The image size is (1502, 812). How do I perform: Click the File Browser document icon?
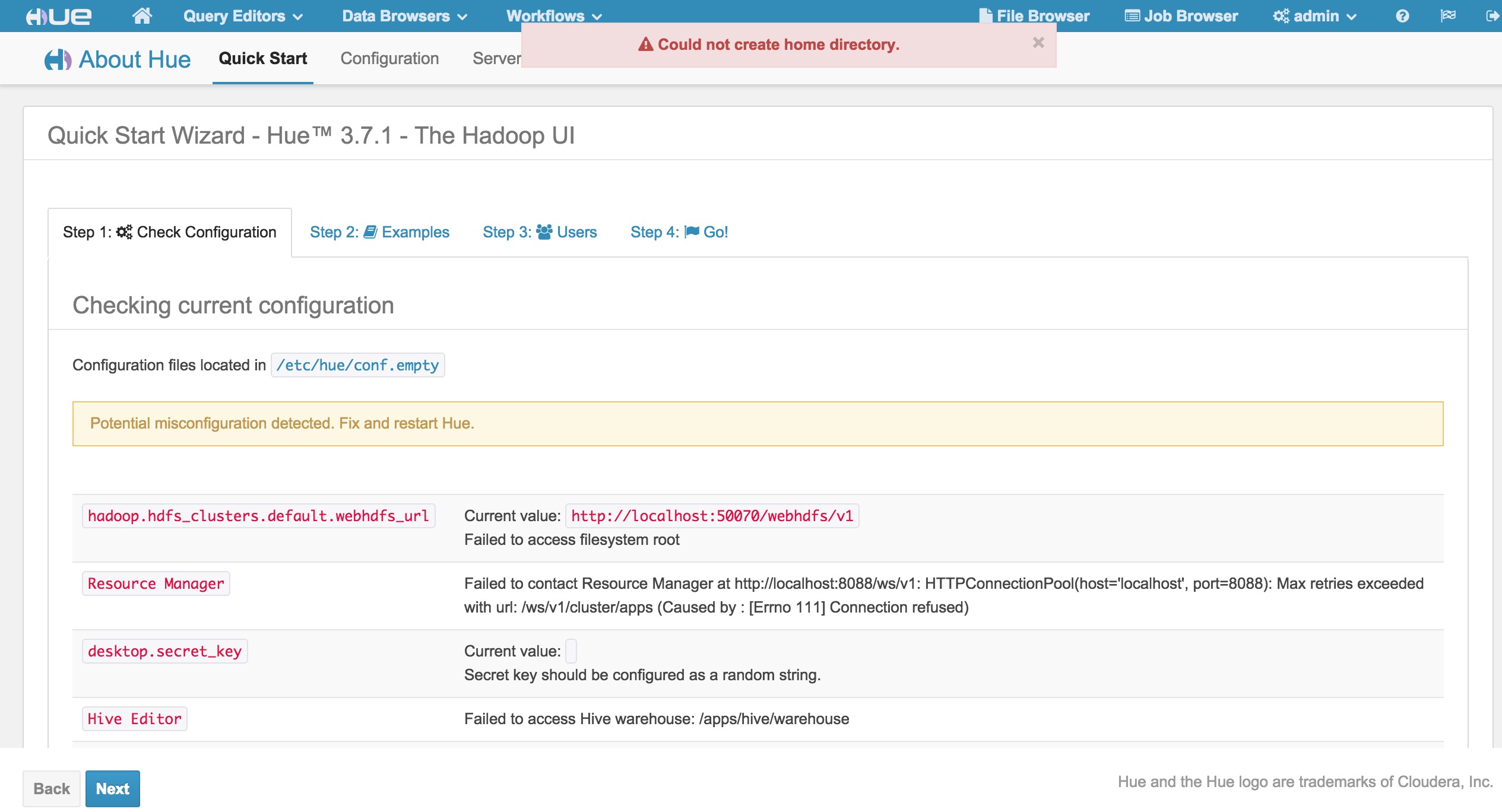(986, 16)
